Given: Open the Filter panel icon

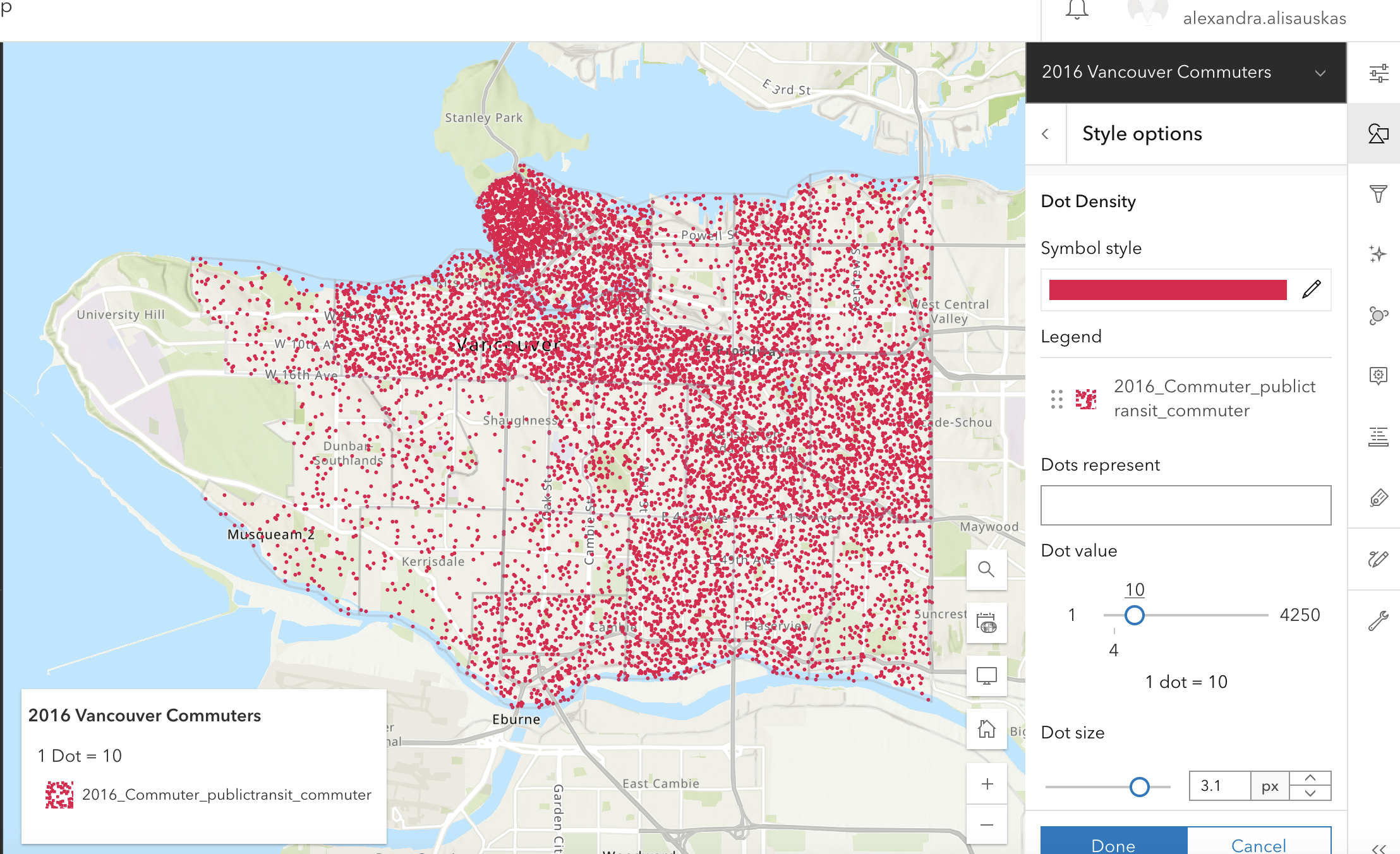Looking at the screenshot, I should 1379,194.
